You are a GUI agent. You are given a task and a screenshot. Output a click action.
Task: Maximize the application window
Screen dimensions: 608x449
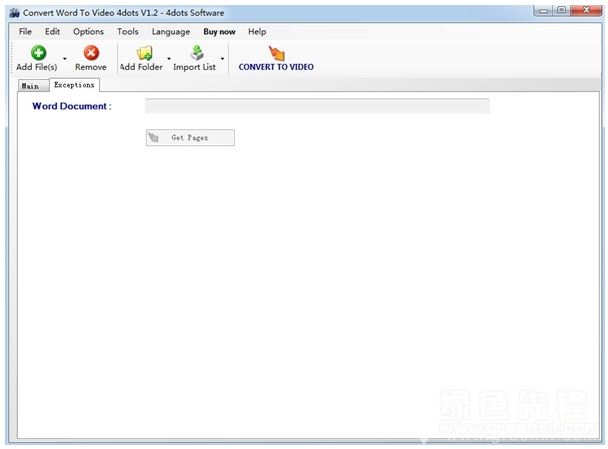pyautogui.click(x=561, y=10)
